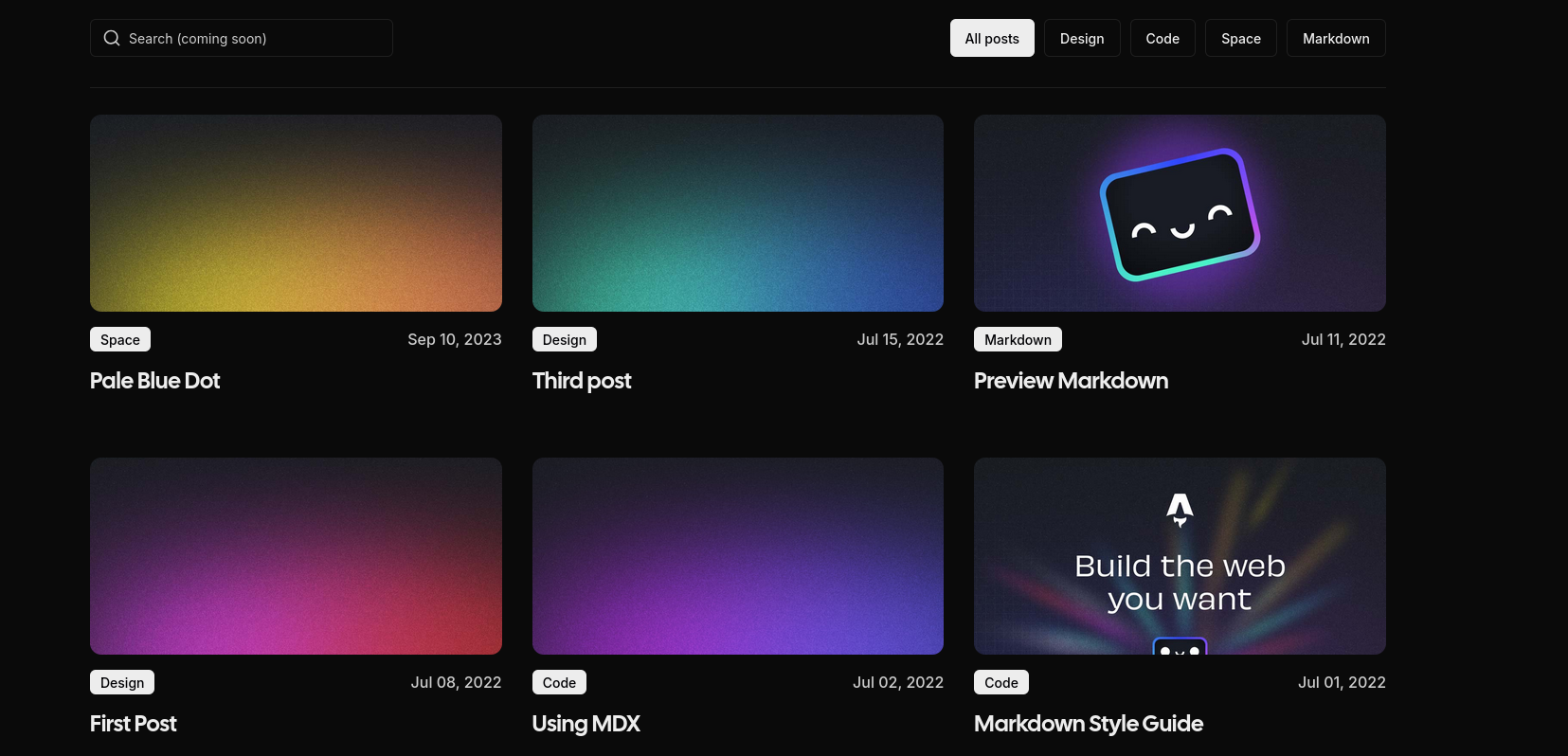Screen dimensions: 1568x756
Task: Click the Jul 01, 2022 date
Action: point(1342,682)
